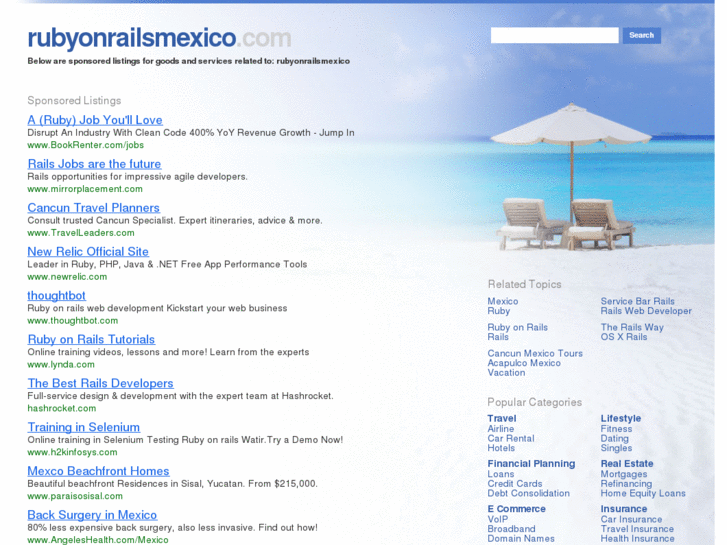The width and height of the screenshot is (727, 545).
Task: Choose Mortgages under Real Estate
Action: tap(624, 474)
